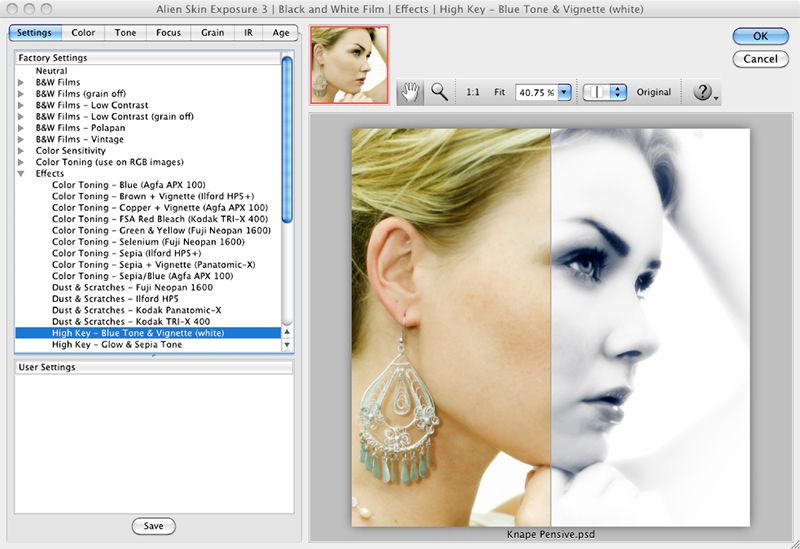This screenshot has width=800, height=549.
Task: Click the preset list scroll-up arrow
Action: 287,332
